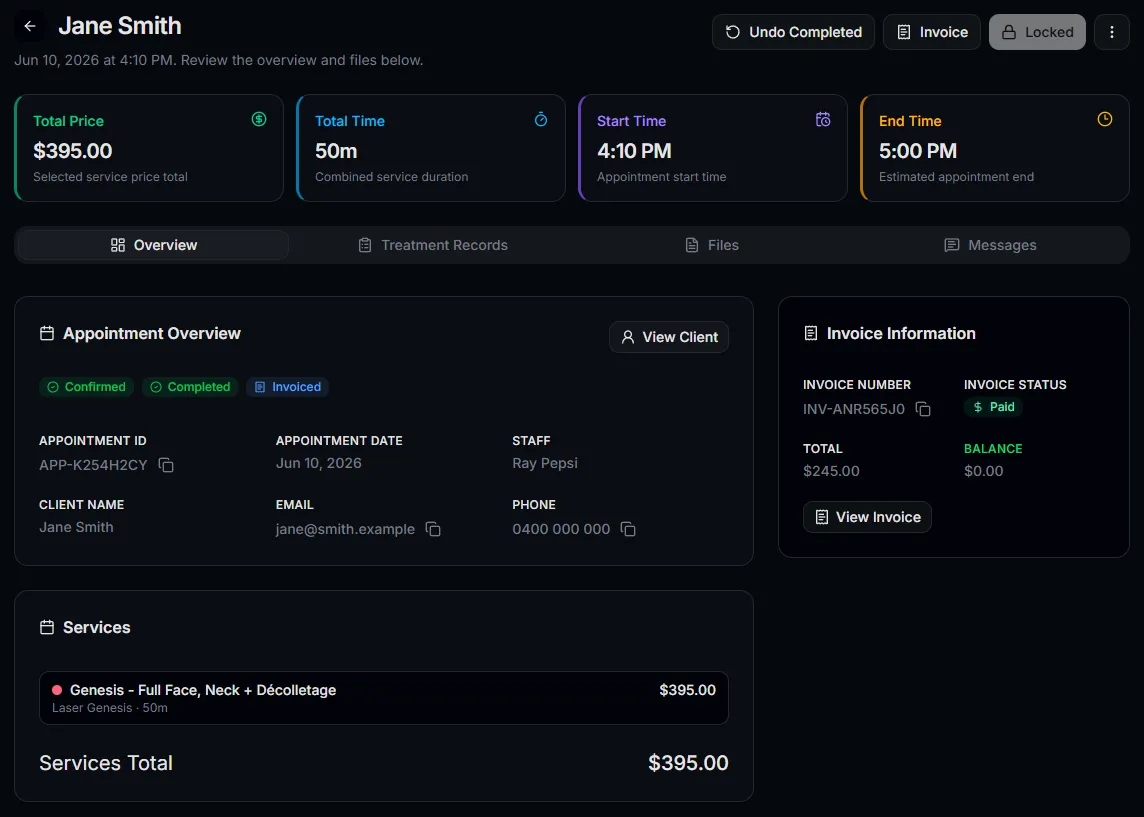
Task: Open View Client profile
Action: tap(669, 337)
